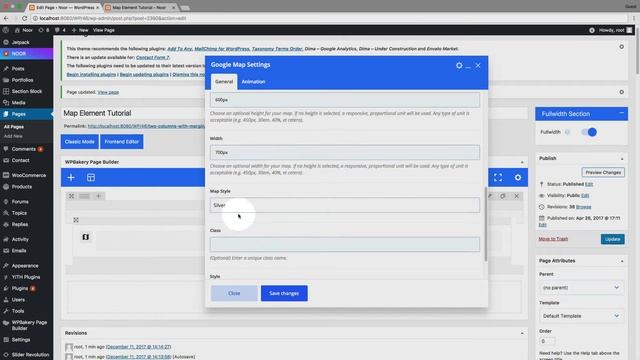Click the inner column move handle icon

tap(76, 220)
